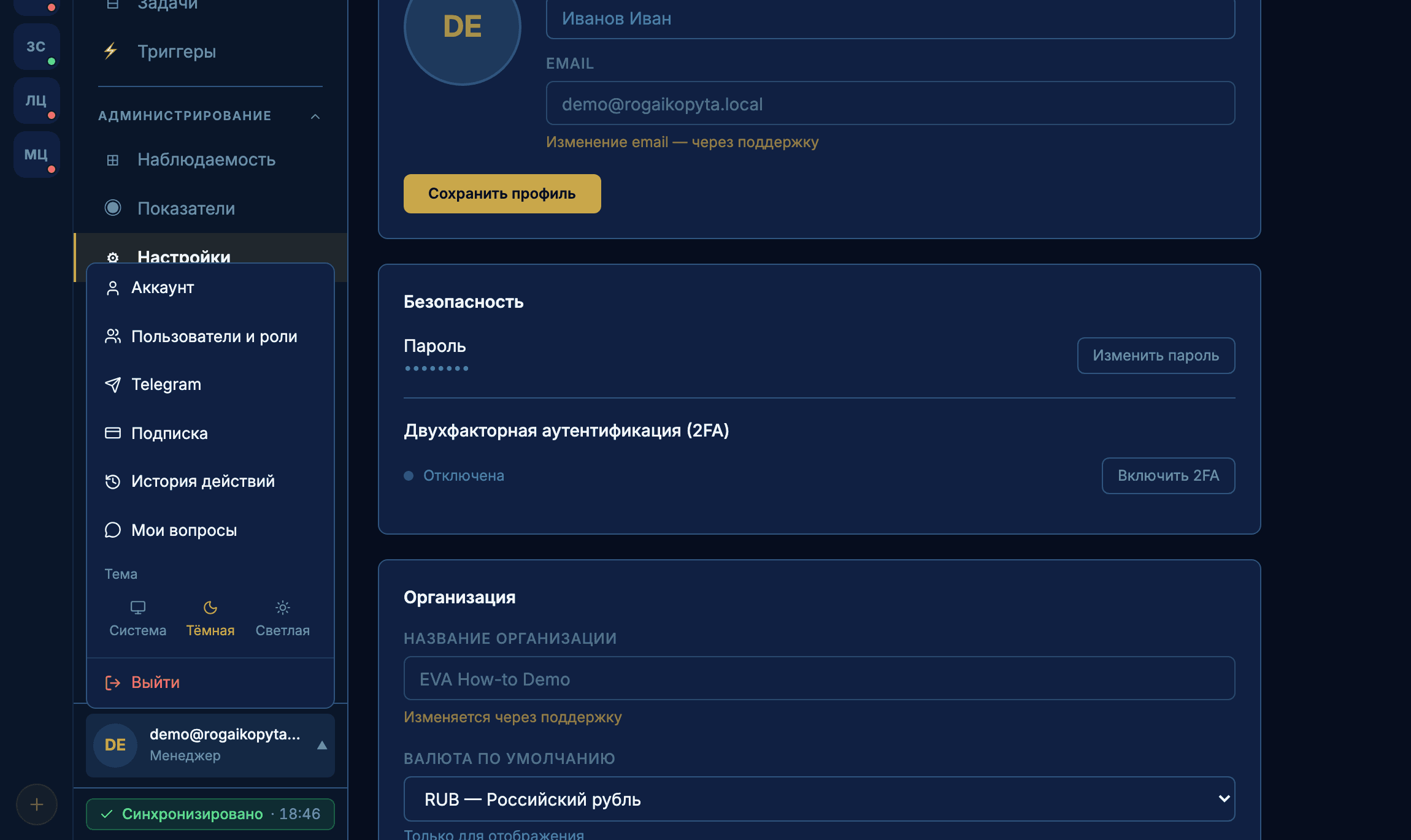
Task: Switch to the ЛЦ workspace badge
Action: (36, 100)
